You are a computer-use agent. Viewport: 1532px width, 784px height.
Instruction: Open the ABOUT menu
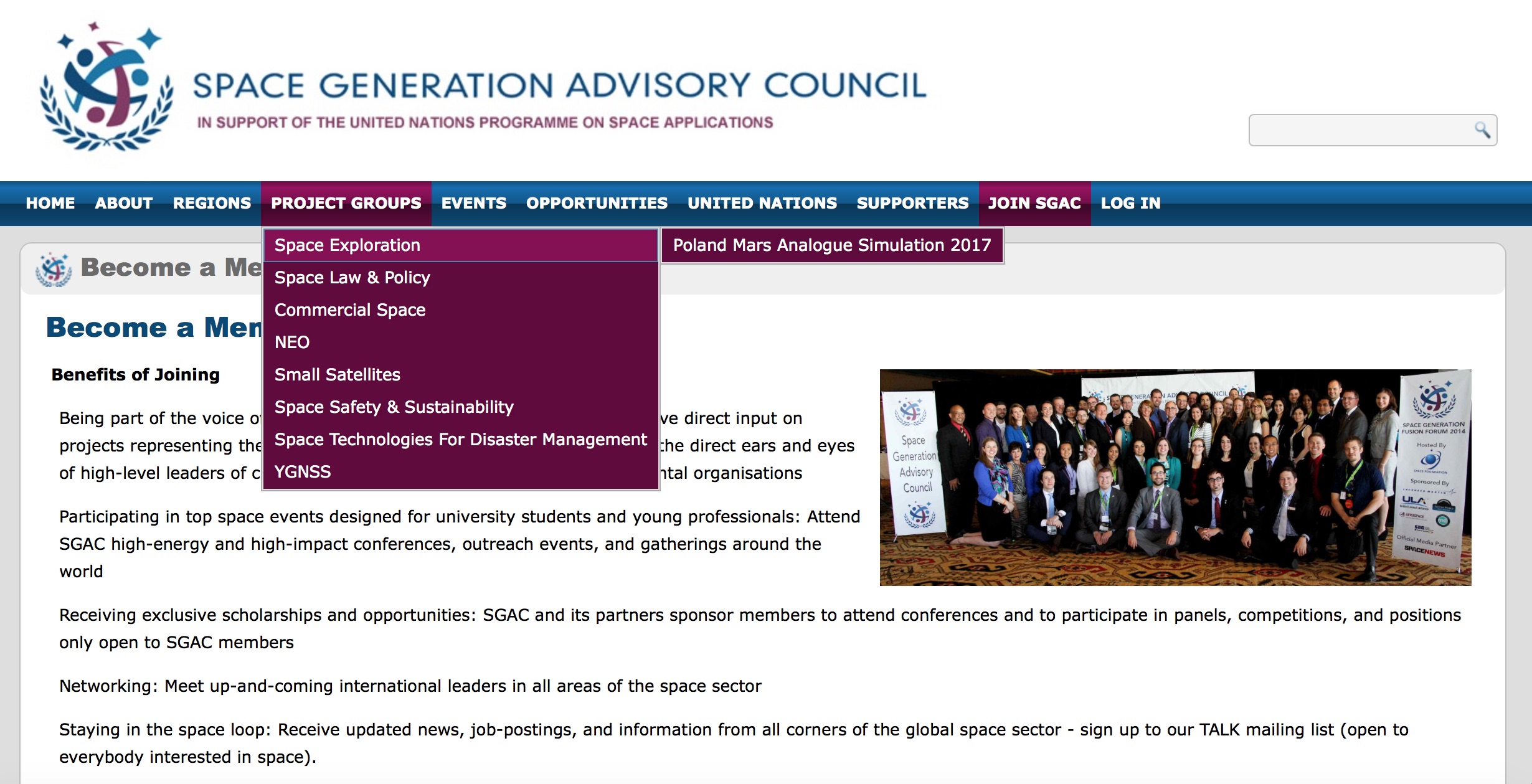(124, 203)
